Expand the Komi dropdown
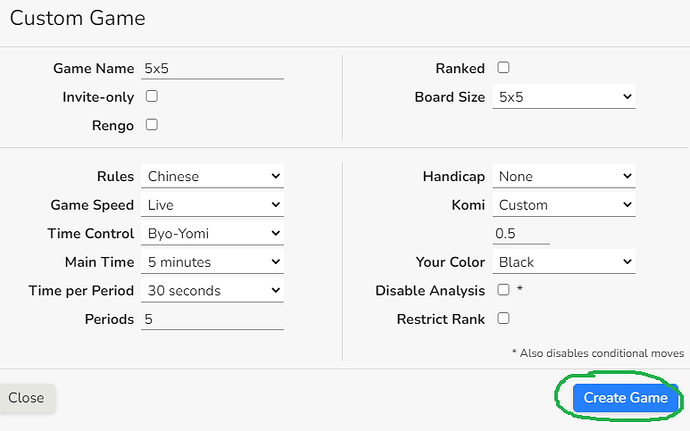Screen dimensions: 690x431 (x=564, y=205)
